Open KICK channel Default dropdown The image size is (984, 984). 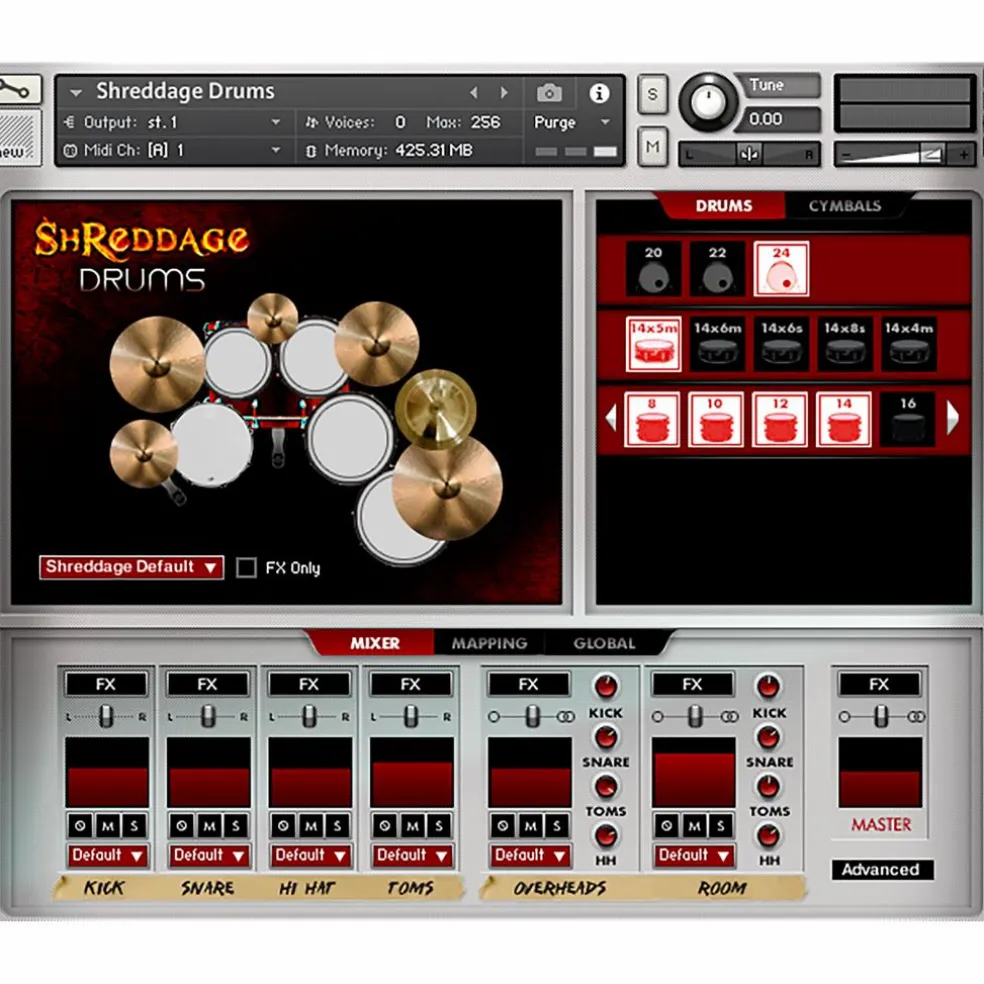[107, 855]
